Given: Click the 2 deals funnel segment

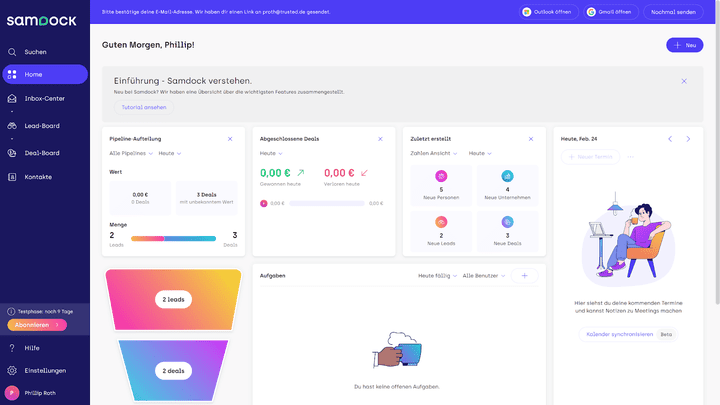Looking at the screenshot, I should tap(173, 371).
